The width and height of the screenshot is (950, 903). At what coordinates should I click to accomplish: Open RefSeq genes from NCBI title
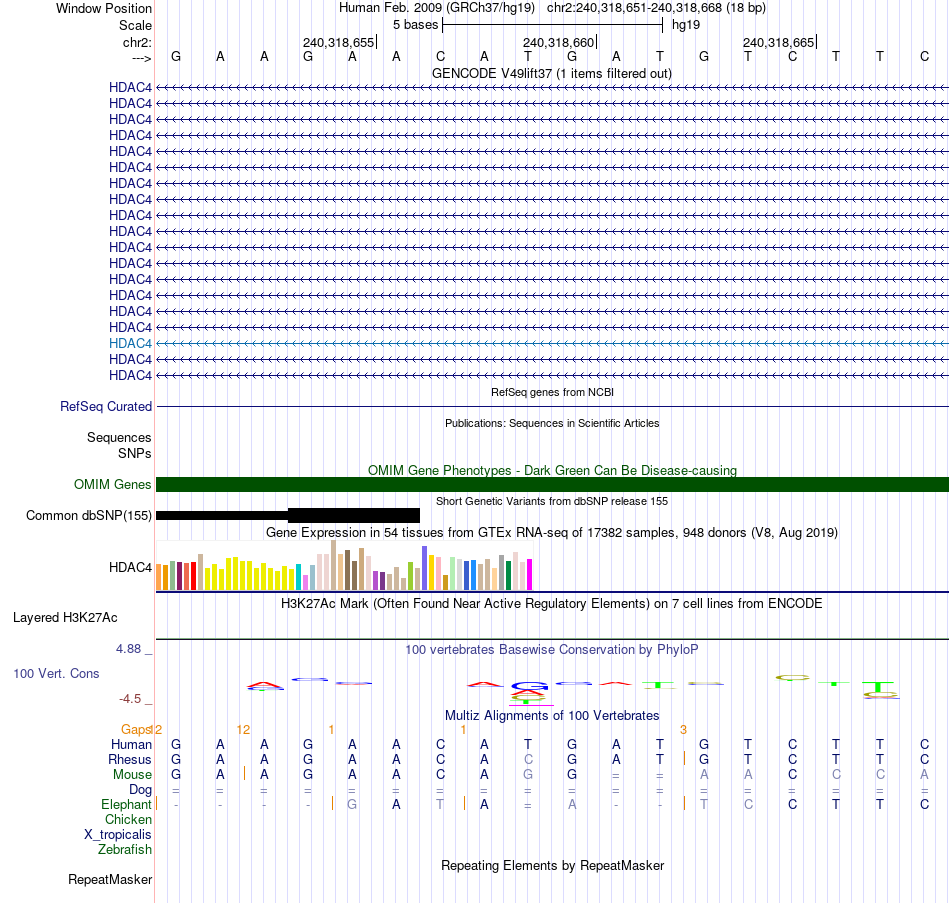click(552, 392)
